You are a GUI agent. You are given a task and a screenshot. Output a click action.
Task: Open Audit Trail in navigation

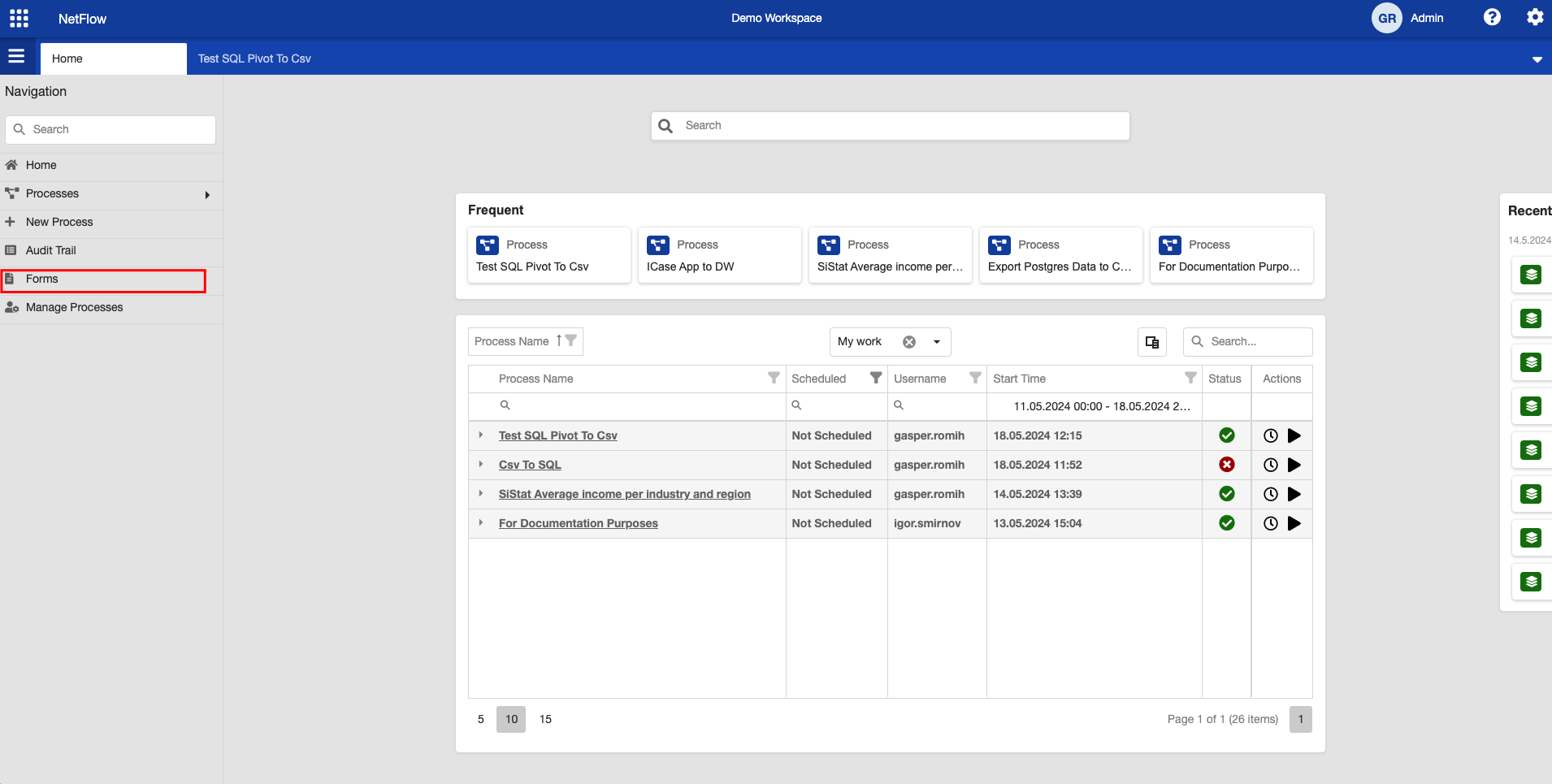click(51, 250)
